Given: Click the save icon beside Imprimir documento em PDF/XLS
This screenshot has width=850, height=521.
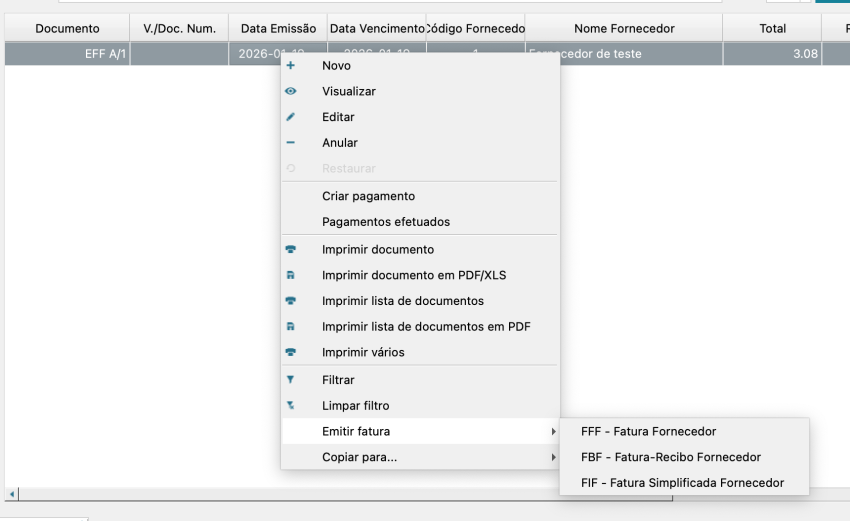Looking at the screenshot, I should [x=291, y=275].
